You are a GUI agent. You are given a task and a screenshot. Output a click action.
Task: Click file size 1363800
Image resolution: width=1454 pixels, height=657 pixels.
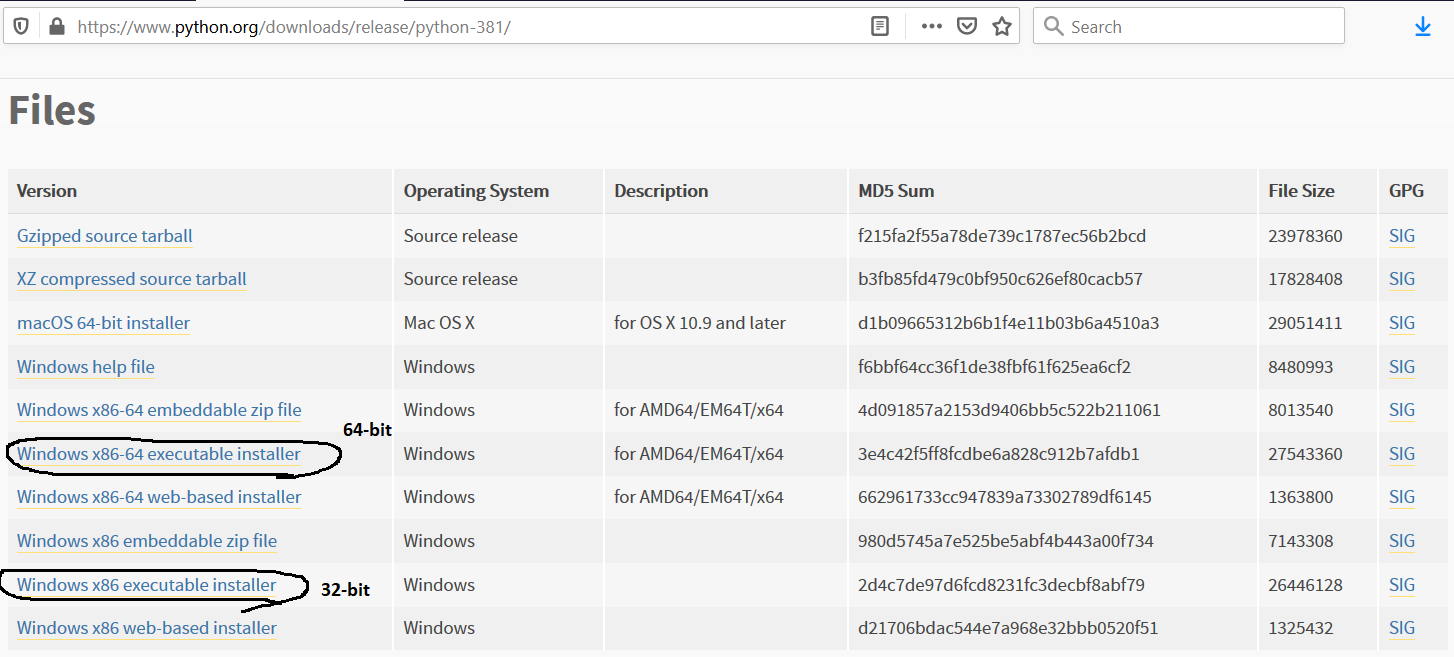coord(1300,497)
